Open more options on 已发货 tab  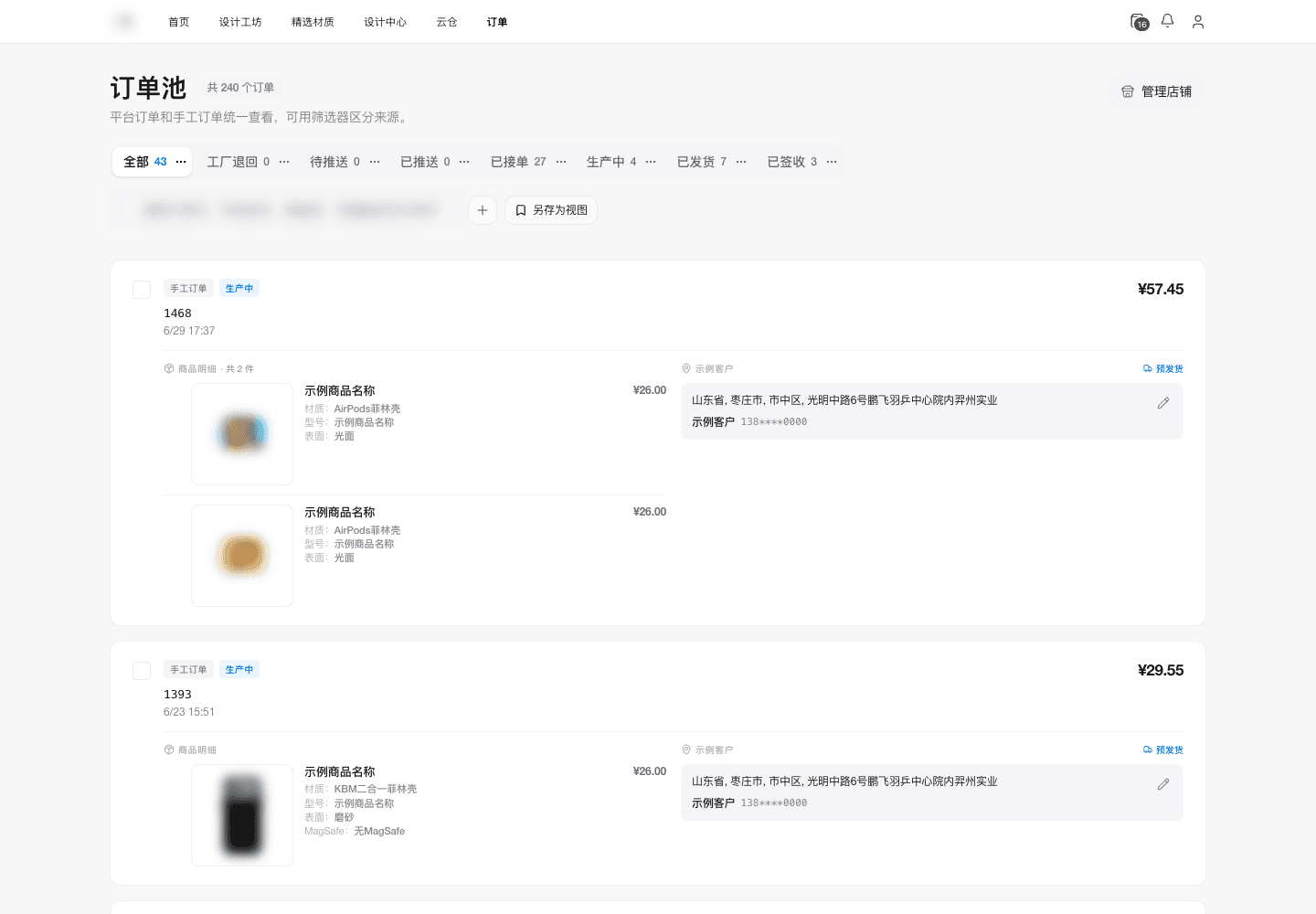741,162
